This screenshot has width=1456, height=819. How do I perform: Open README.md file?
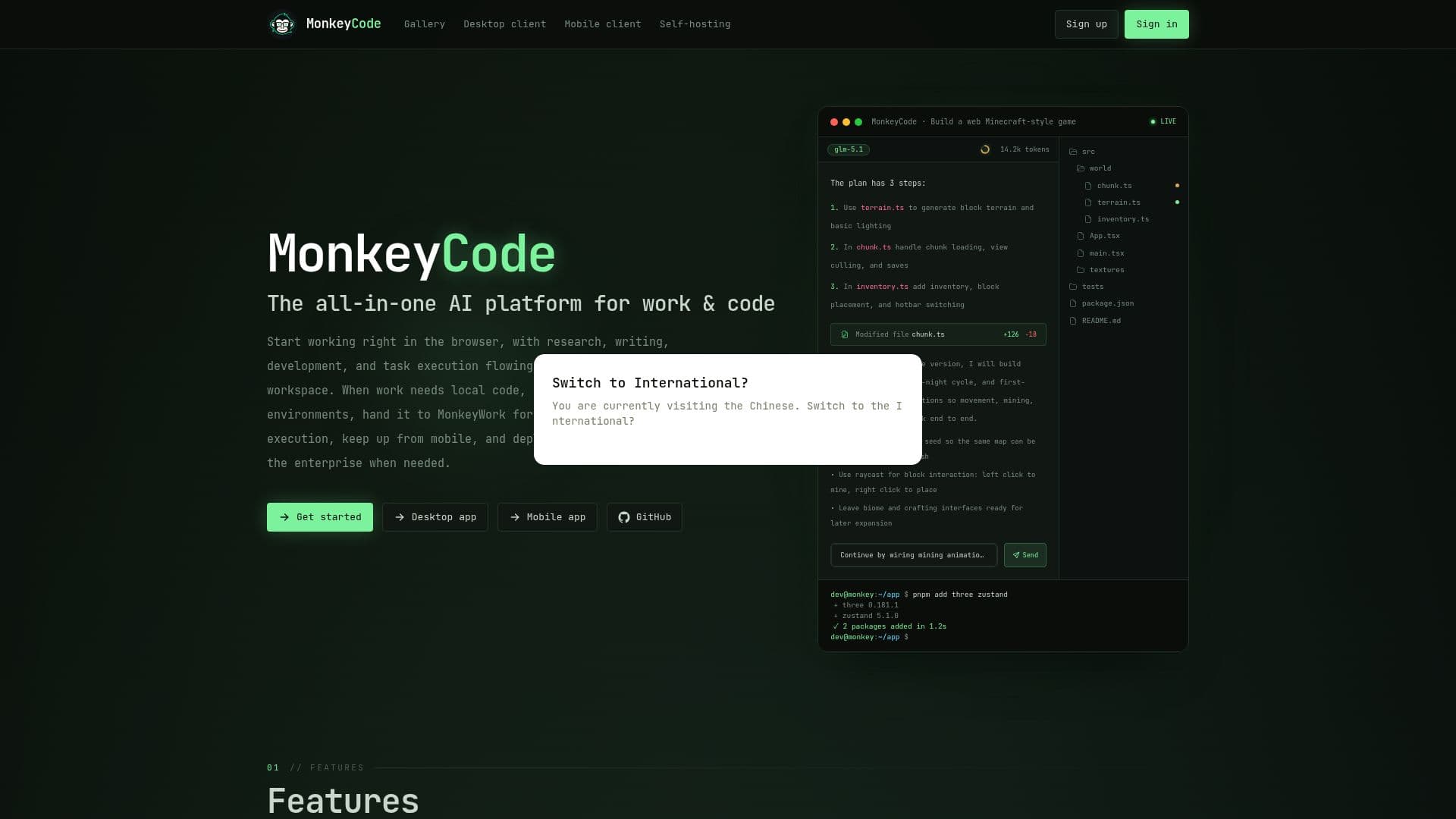pos(1094,321)
